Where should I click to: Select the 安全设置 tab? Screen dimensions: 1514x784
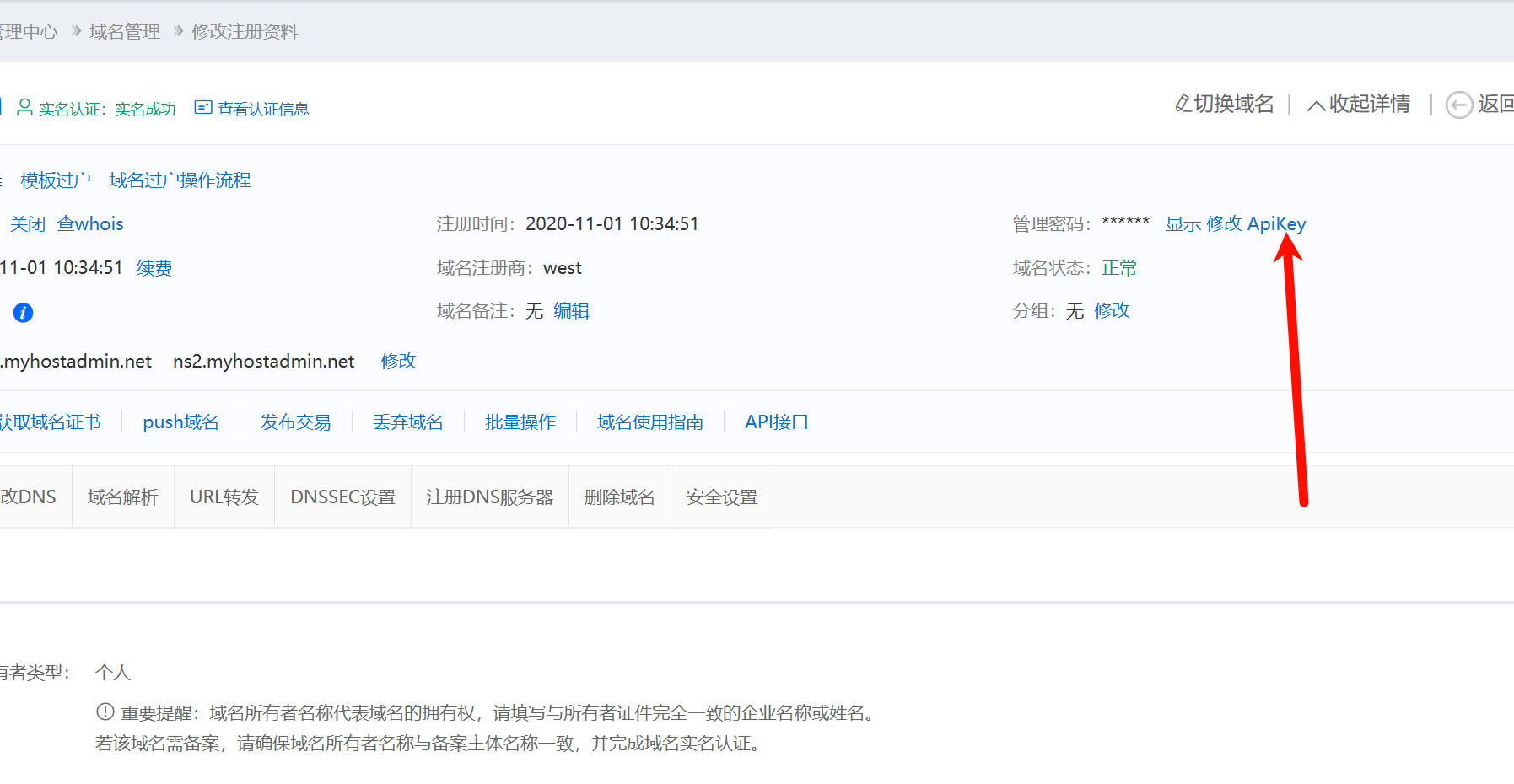click(722, 497)
